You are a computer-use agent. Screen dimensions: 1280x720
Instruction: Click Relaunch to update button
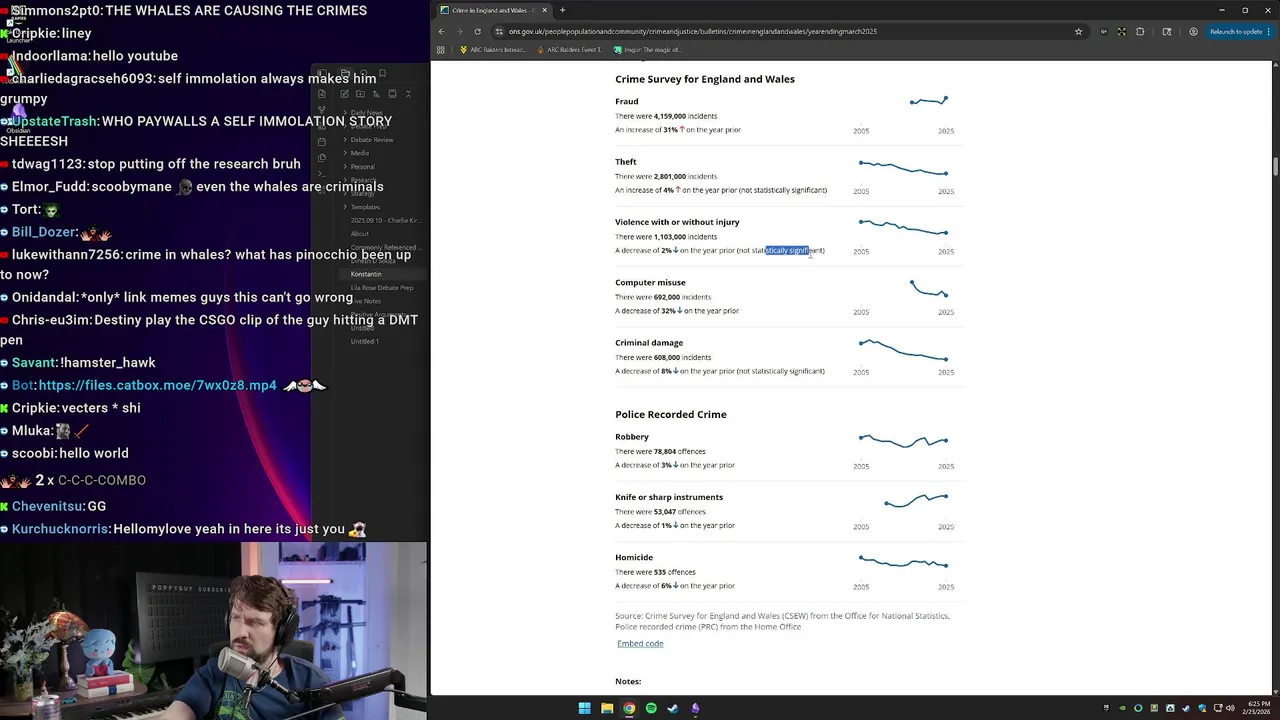point(1240,31)
